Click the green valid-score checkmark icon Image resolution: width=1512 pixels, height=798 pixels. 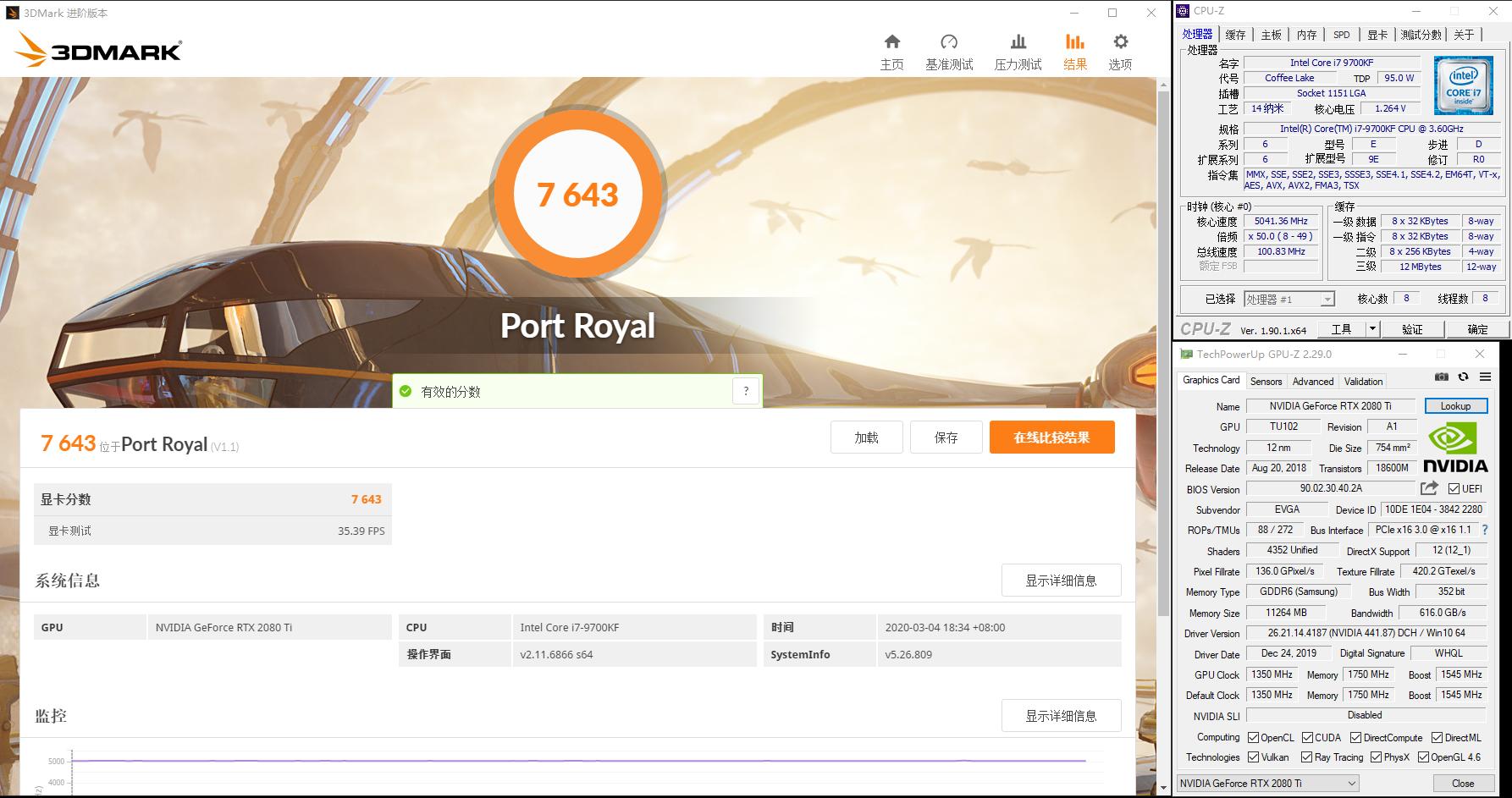click(406, 391)
